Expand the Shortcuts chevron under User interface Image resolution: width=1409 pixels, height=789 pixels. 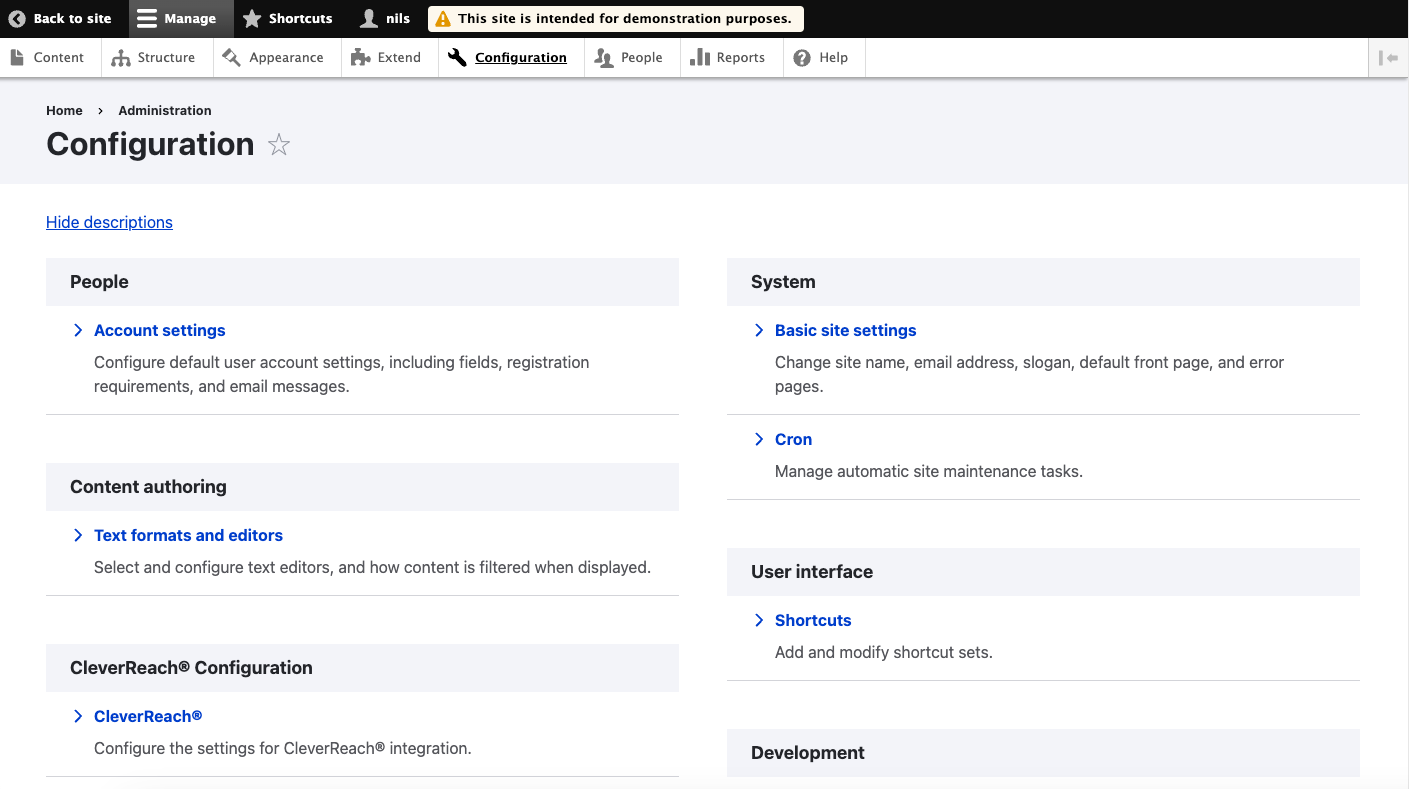tap(759, 620)
